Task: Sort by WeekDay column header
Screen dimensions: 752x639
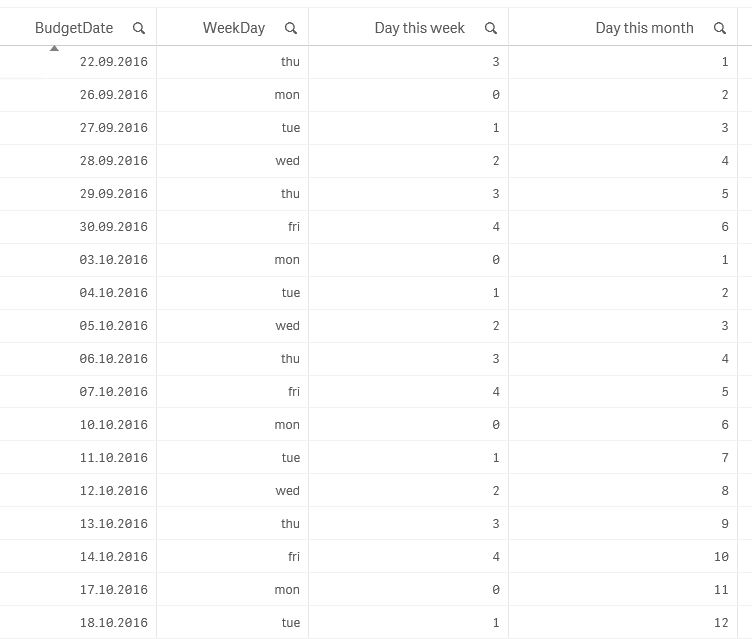Action: (234, 28)
